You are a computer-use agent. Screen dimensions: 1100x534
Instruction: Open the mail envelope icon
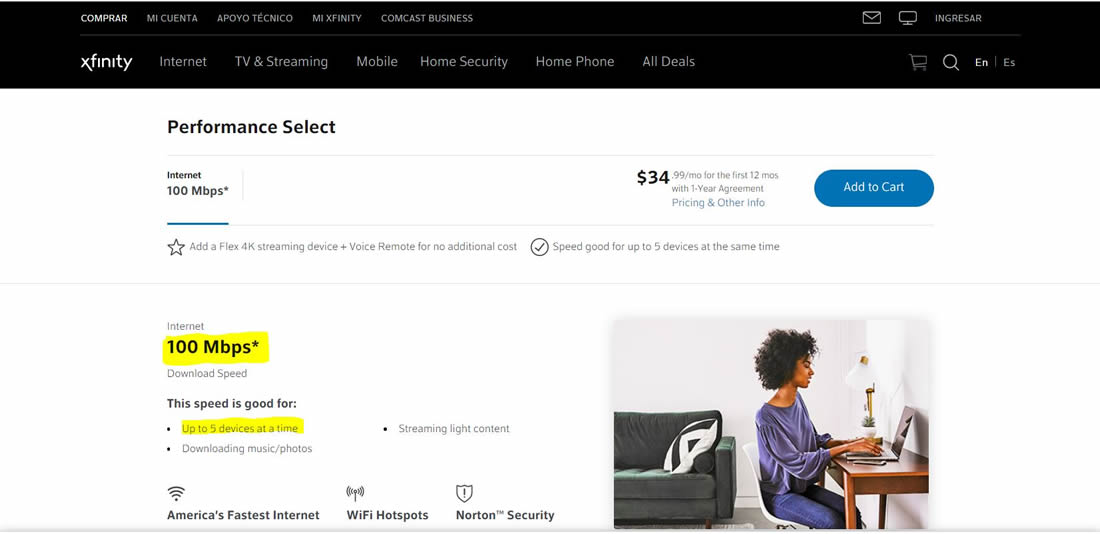coord(871,18)
